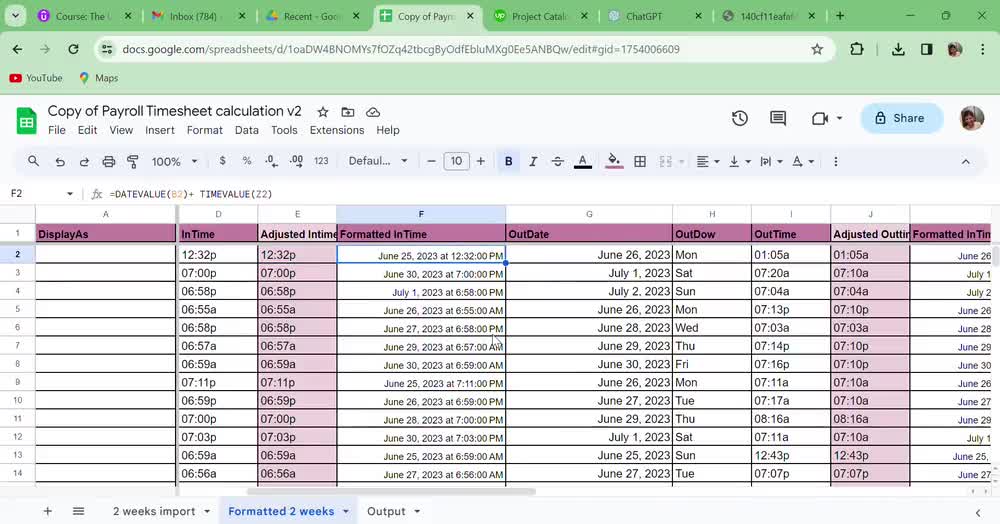Image resolution: width=1000 pixels, height=524 pixels.
Task: Select column G header
Action: pos(589,214)
